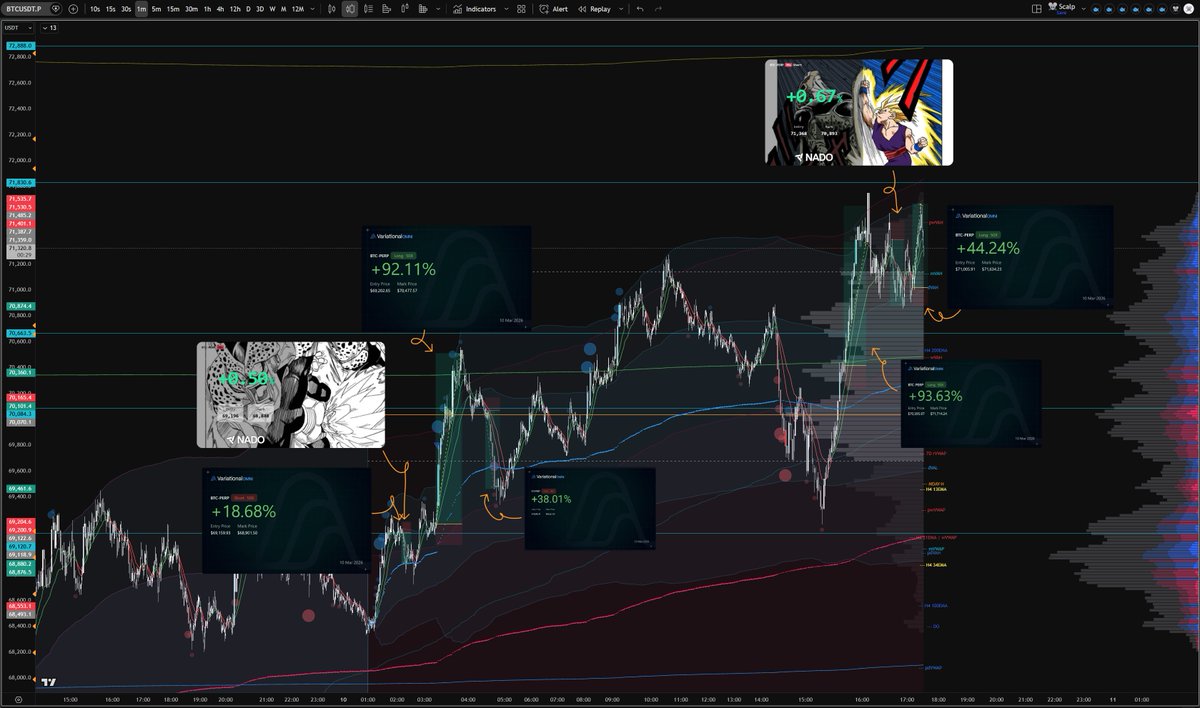Switch chart to 4h interval
This screenshot has width=1200, height=708.
coord(220,9)
